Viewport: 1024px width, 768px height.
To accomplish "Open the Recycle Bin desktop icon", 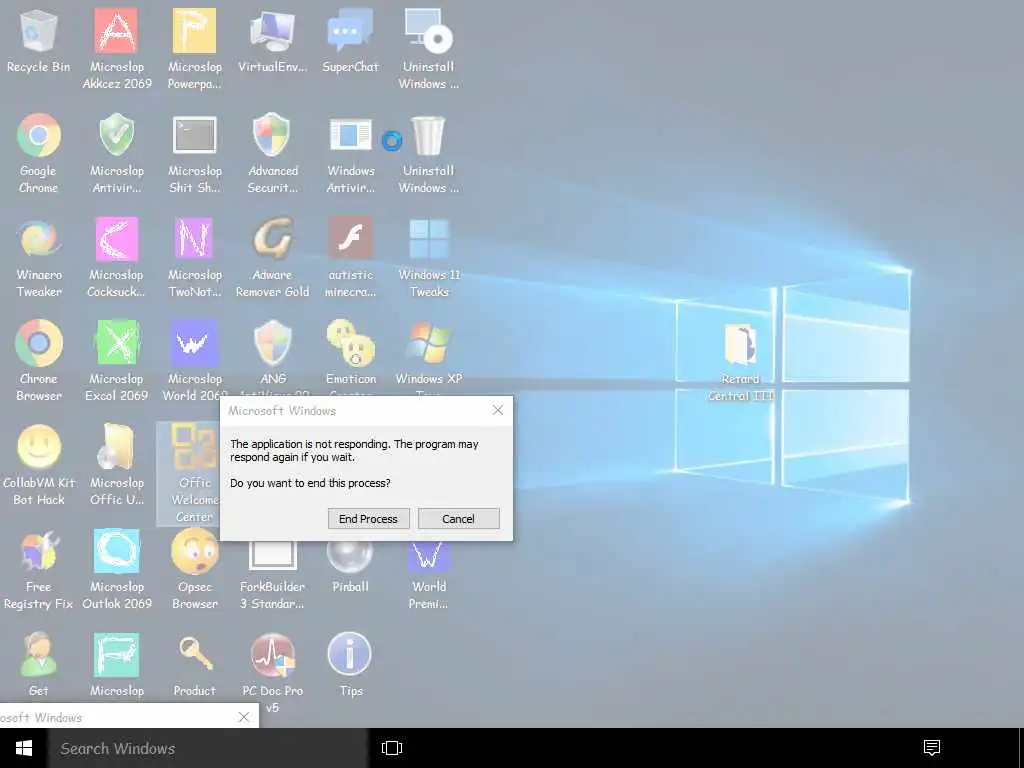I will tap(39, 31).
